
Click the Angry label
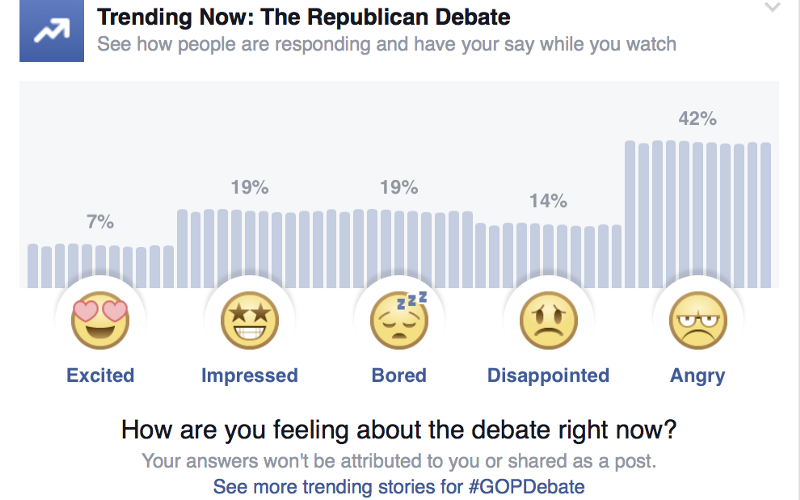point(698,376)
